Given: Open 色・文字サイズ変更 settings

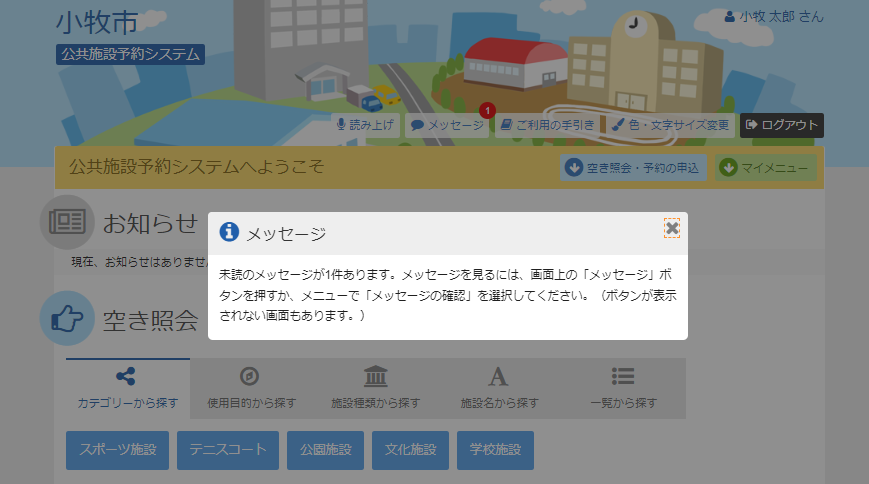Looking at the screenshot, I should coord(670,125).
